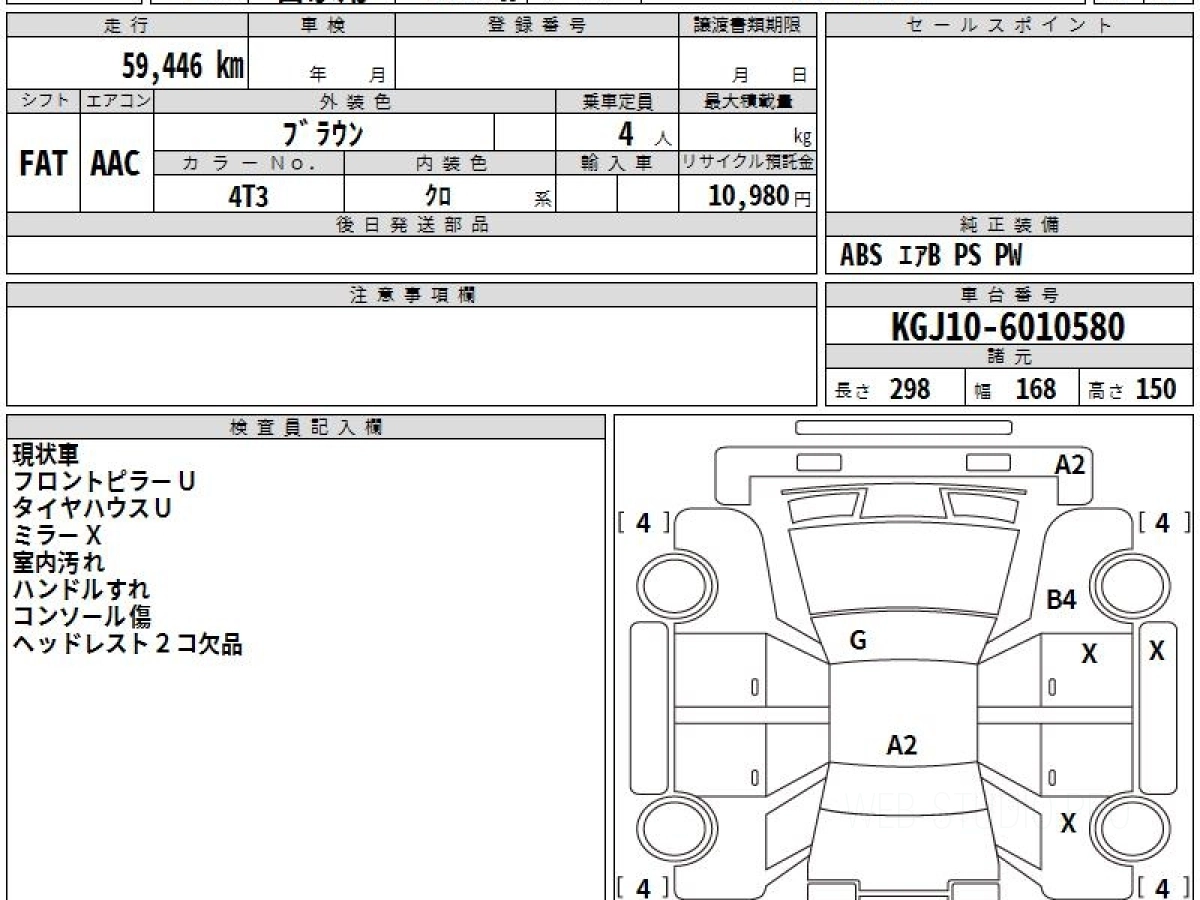Click the 譲渡書類期限 header
This screenshot has width=1200, height=900.
click(x=748, y=26)
